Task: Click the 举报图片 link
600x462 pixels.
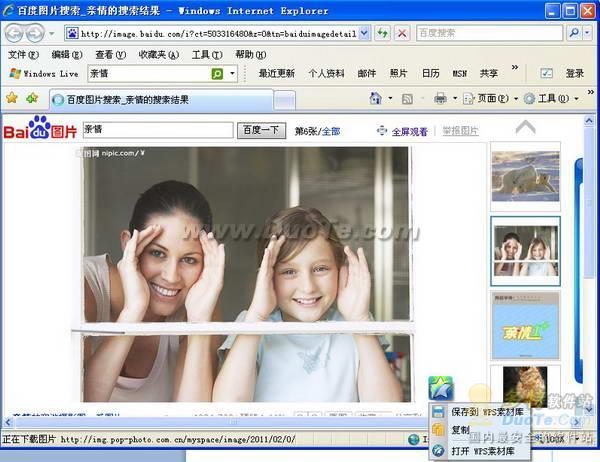Action: pyautogui.click(x=460, y=131)
